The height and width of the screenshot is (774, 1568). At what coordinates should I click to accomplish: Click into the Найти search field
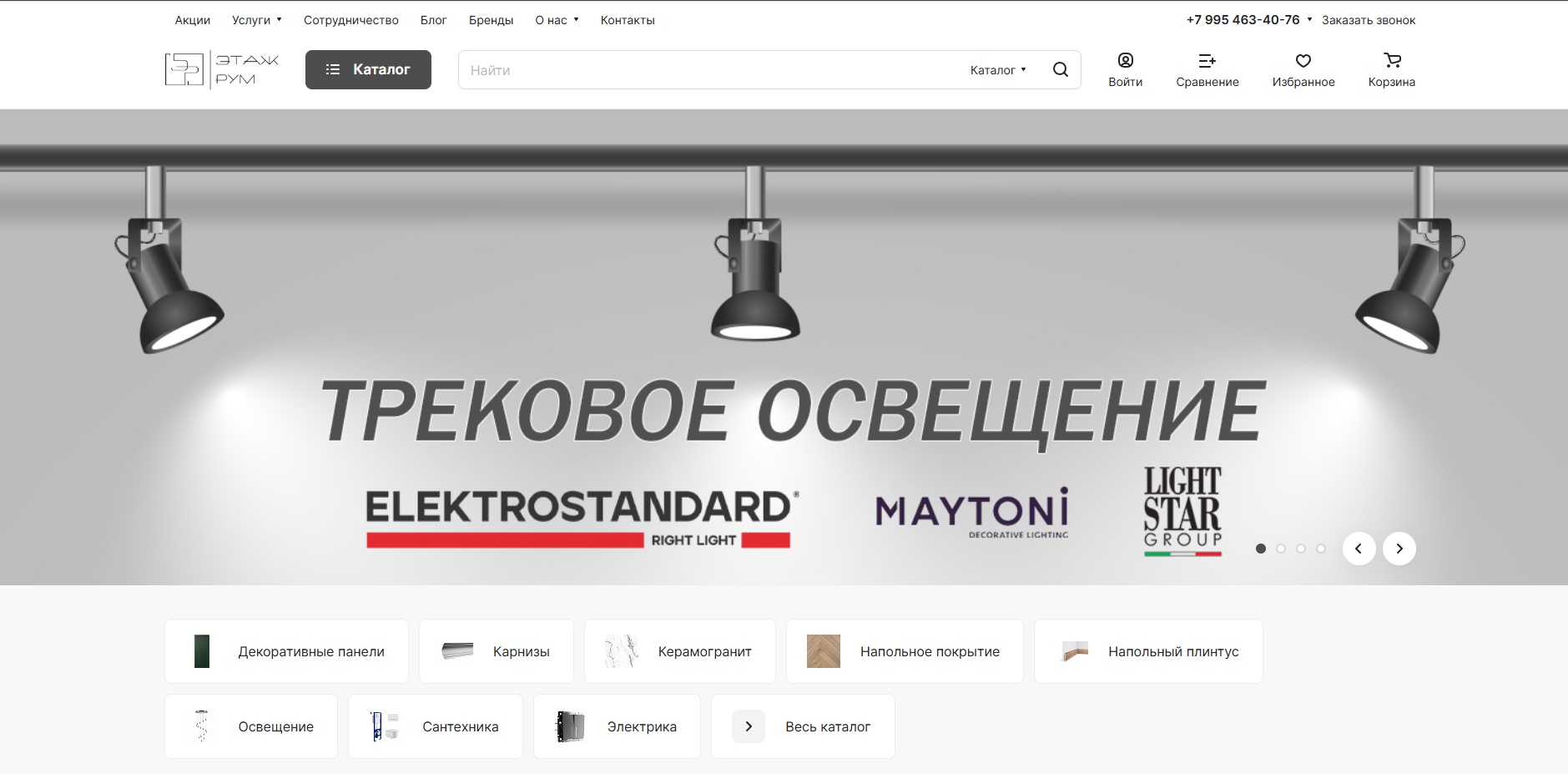coord(709,70)
